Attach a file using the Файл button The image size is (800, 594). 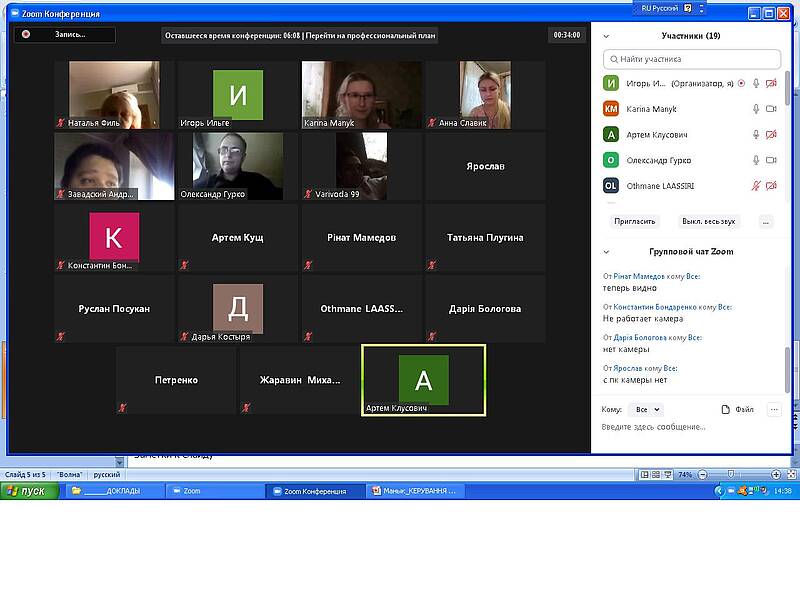pyautogui.click(x=737, y=409)
